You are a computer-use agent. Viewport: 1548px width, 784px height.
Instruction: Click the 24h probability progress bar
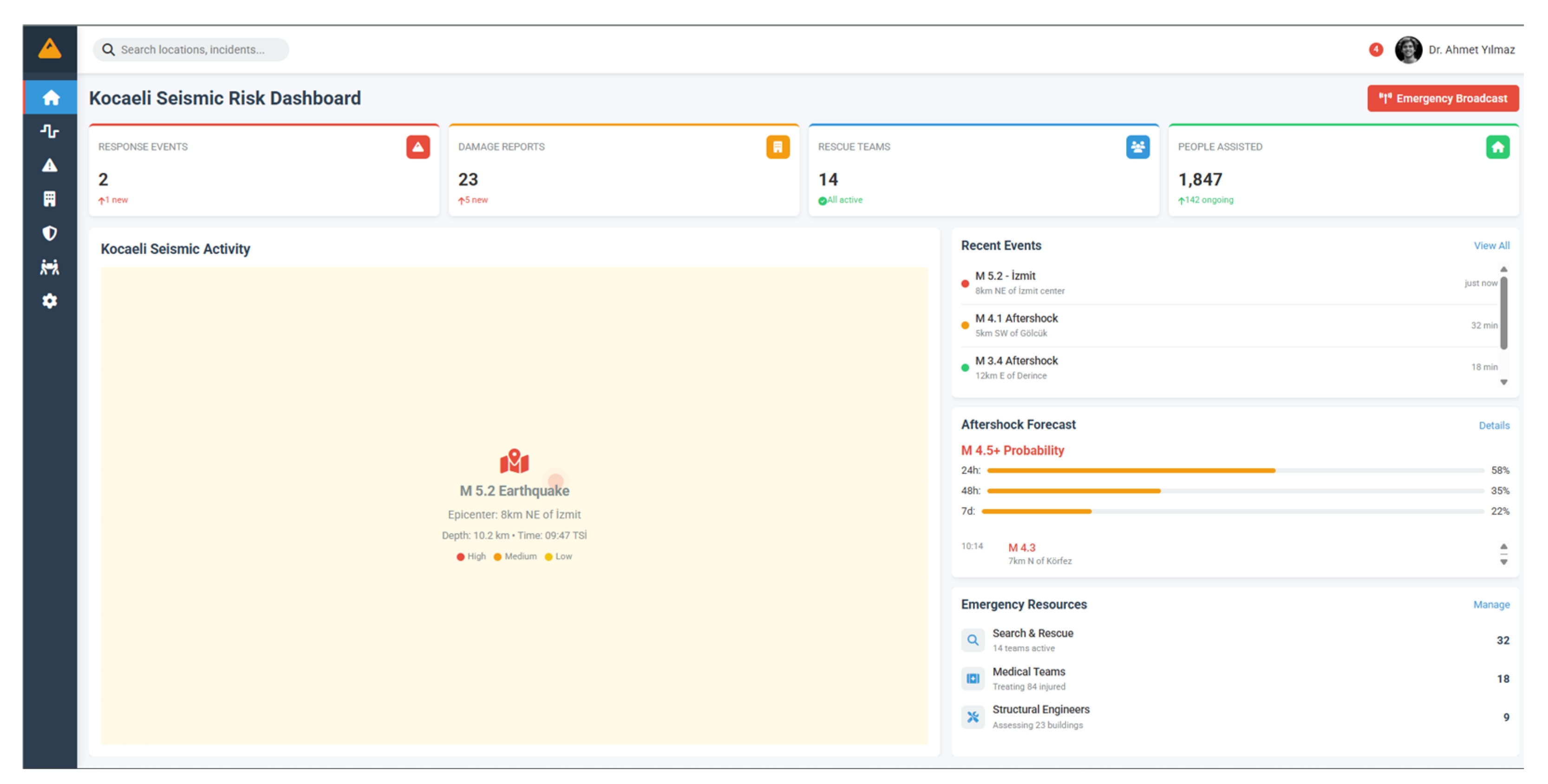point(1235,470)
